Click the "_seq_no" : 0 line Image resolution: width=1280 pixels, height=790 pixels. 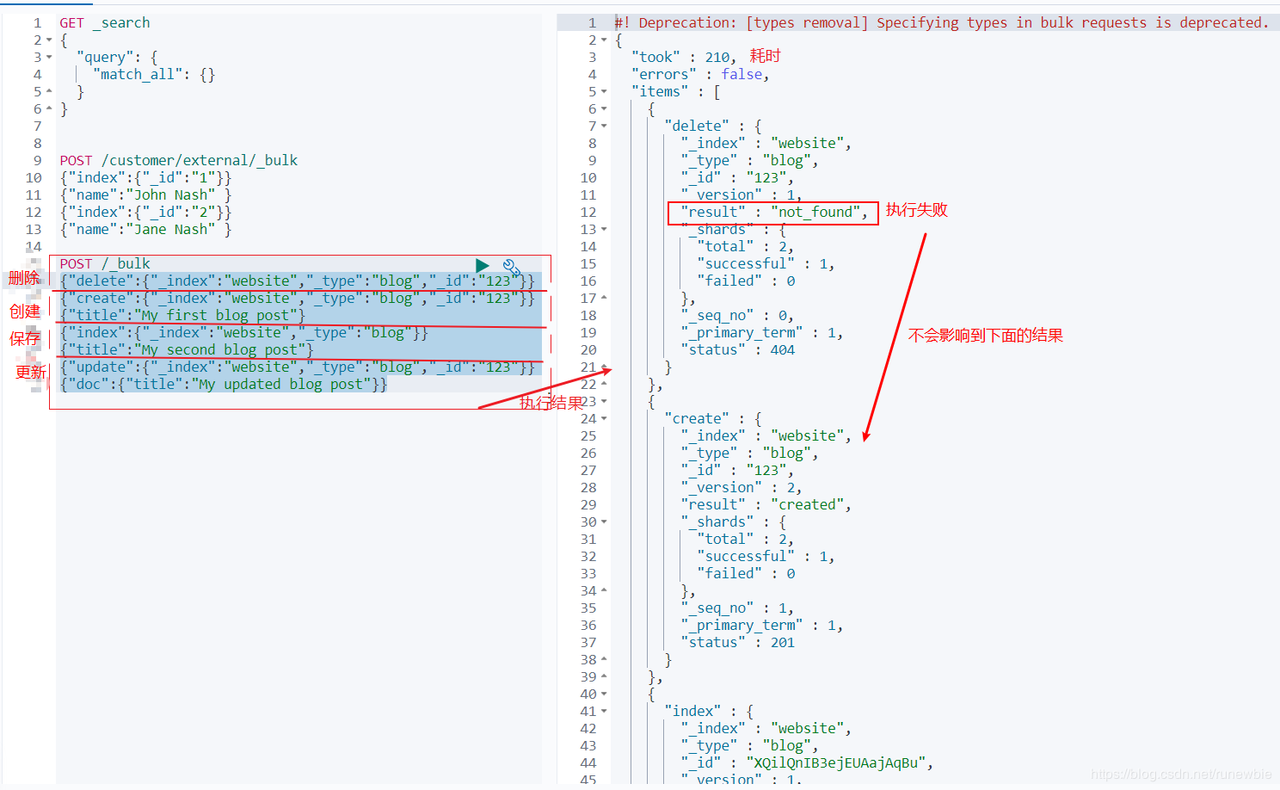pos(737,315)
